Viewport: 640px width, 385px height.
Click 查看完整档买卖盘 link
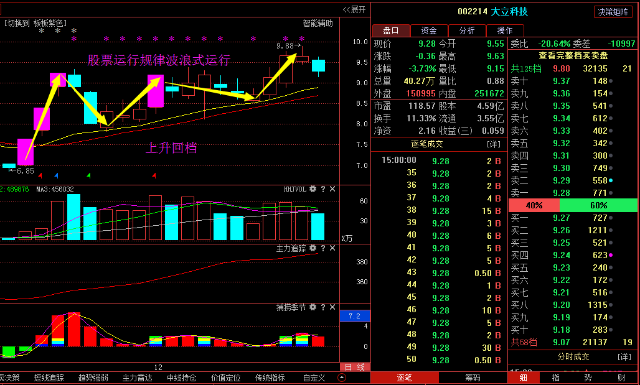pos(573,56)
